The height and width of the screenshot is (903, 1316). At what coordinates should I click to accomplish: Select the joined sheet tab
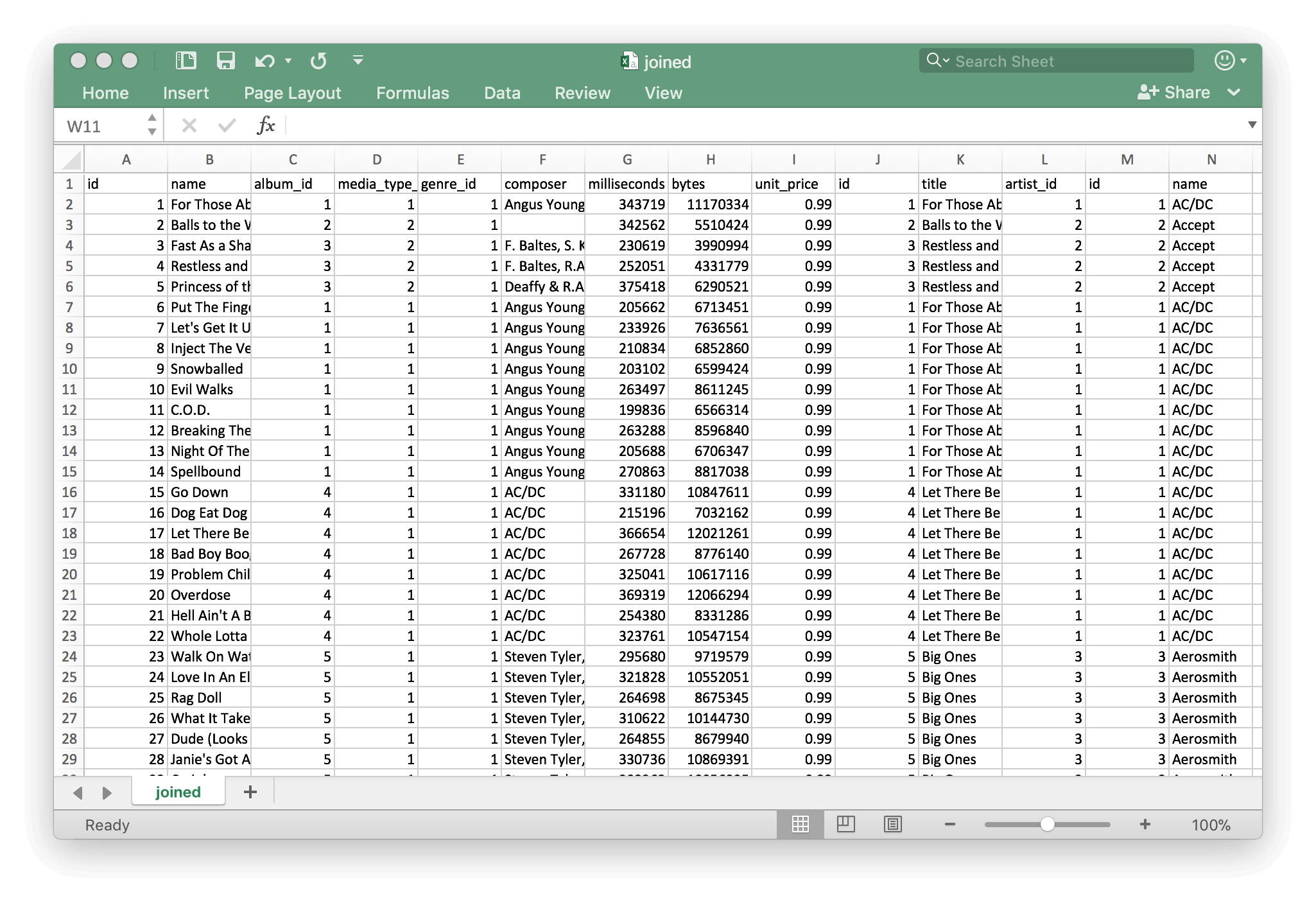[x=178, y=792]
